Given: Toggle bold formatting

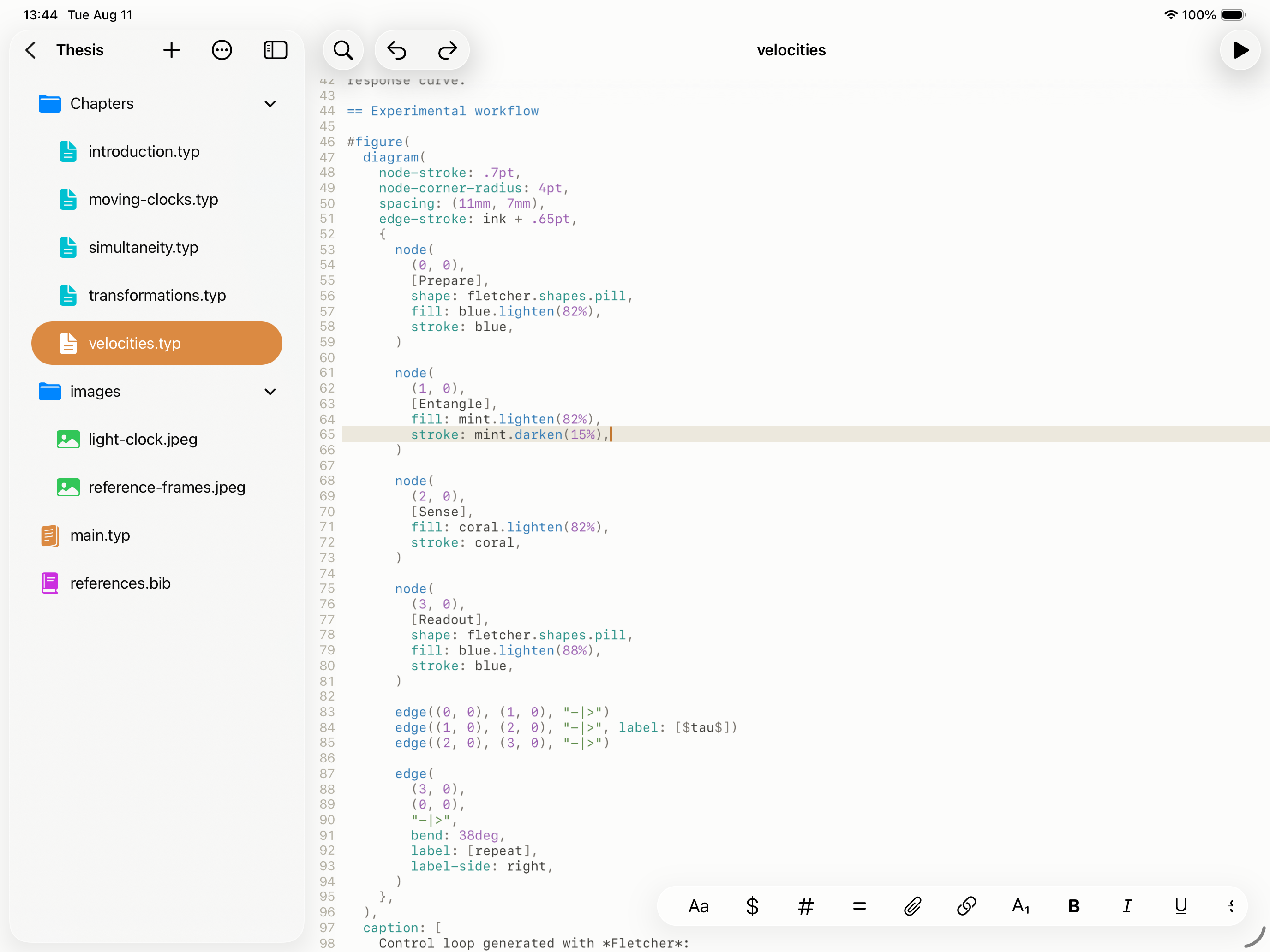Looking at the screenshot, I should [x=1074, y=906].
